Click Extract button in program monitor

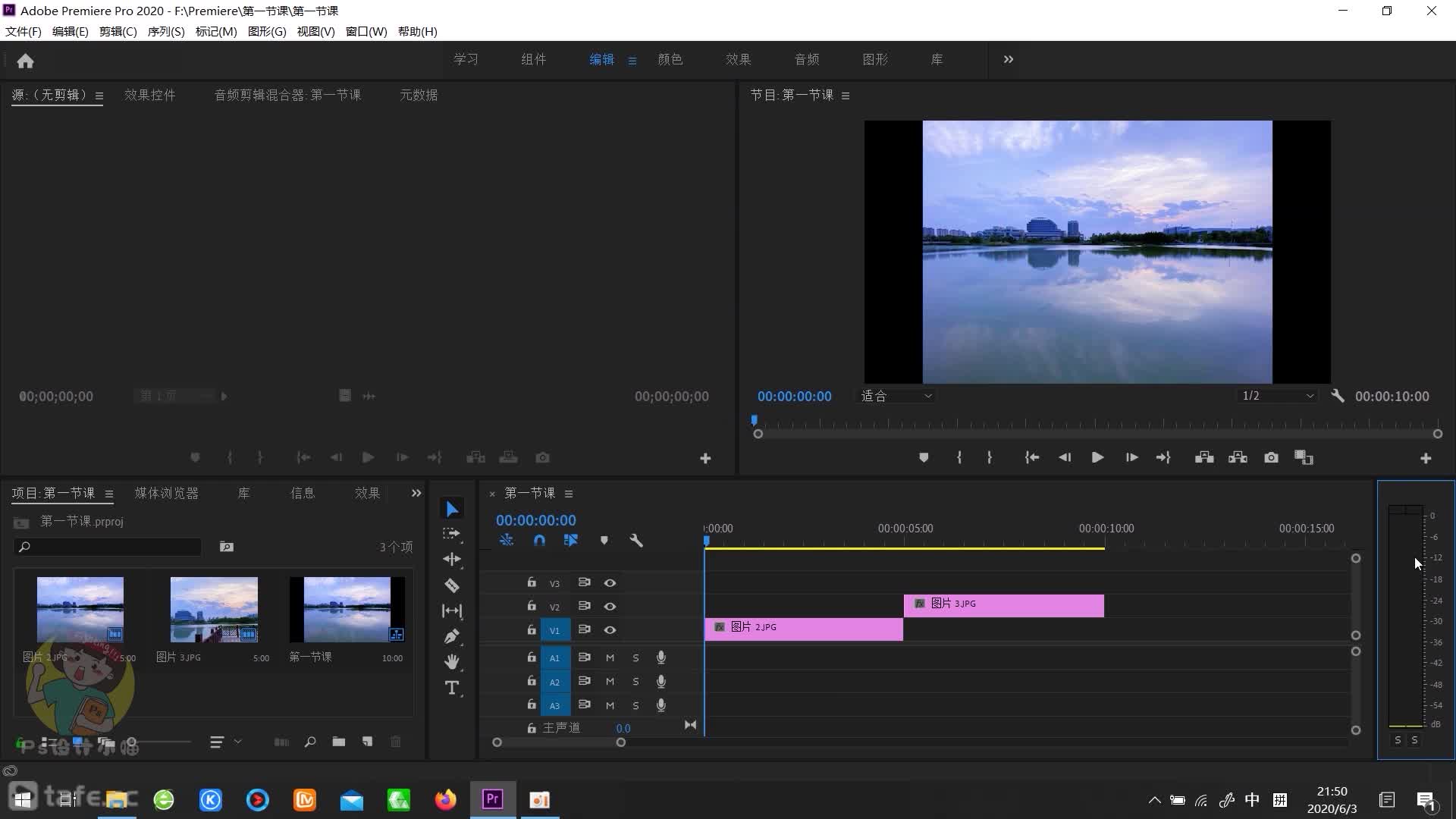point(1238,458)
